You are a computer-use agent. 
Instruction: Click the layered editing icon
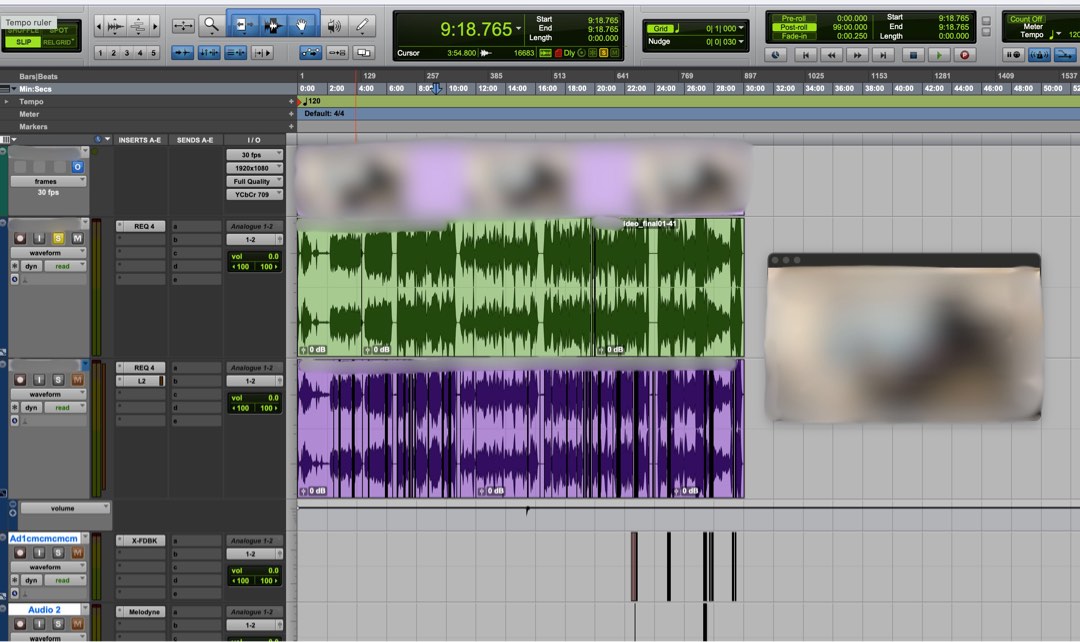tap(363, 52)
